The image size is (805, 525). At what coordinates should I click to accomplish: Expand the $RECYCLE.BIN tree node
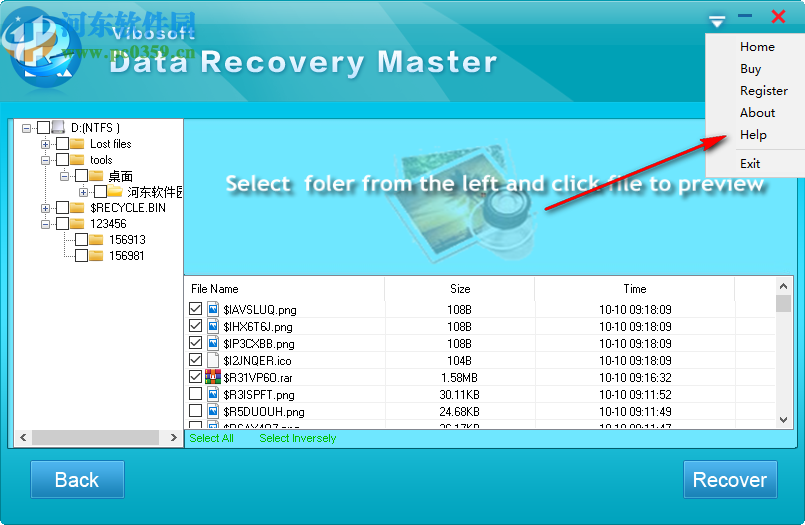tap(45, 208)
